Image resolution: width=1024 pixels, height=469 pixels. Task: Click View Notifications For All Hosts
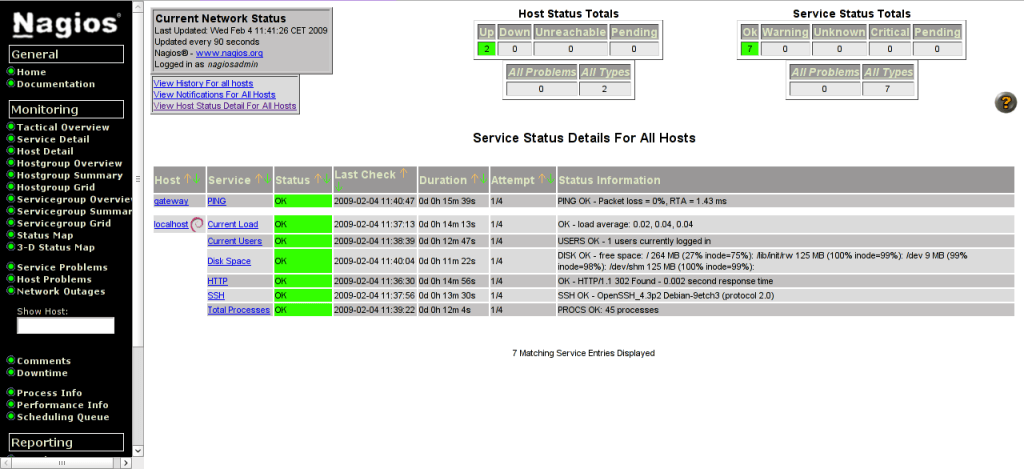[214, 95]
